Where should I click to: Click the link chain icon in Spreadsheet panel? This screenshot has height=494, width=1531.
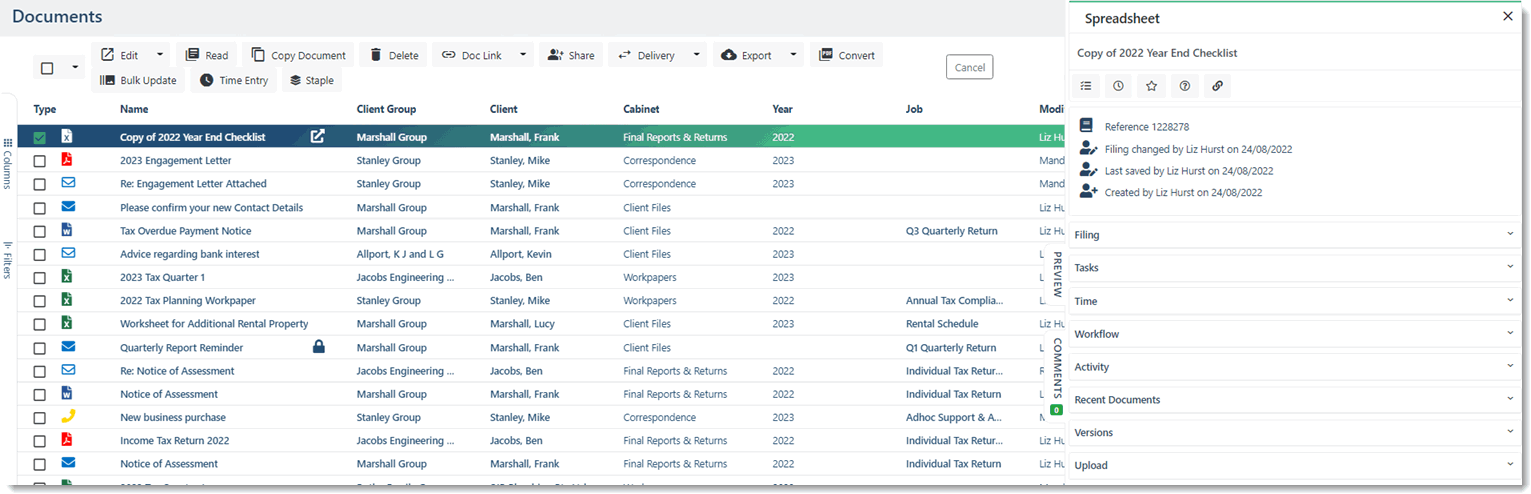click(x=1217, y=86)
